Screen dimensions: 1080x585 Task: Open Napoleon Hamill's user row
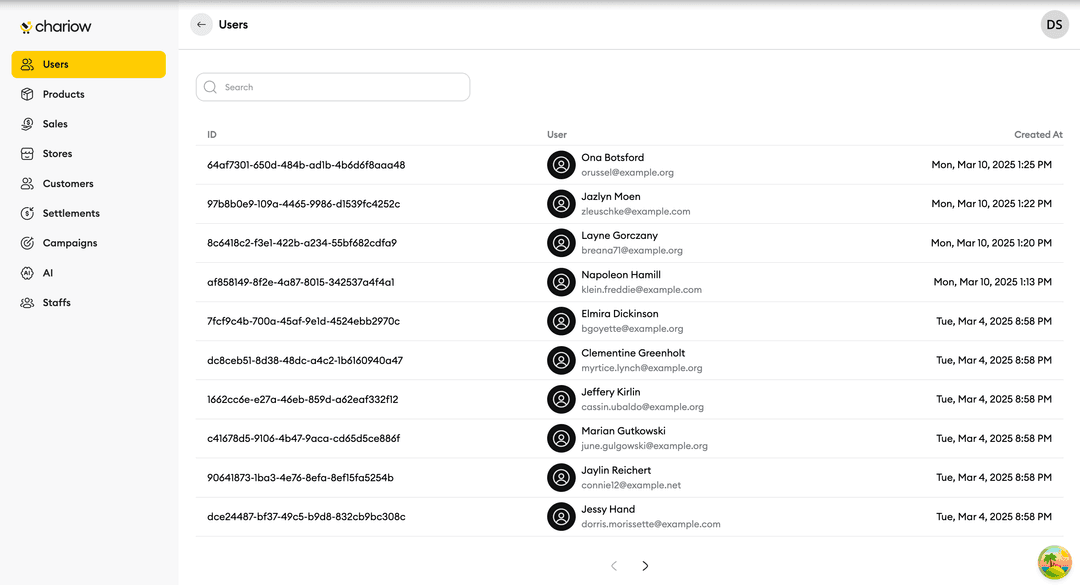(x=620, y=275)
